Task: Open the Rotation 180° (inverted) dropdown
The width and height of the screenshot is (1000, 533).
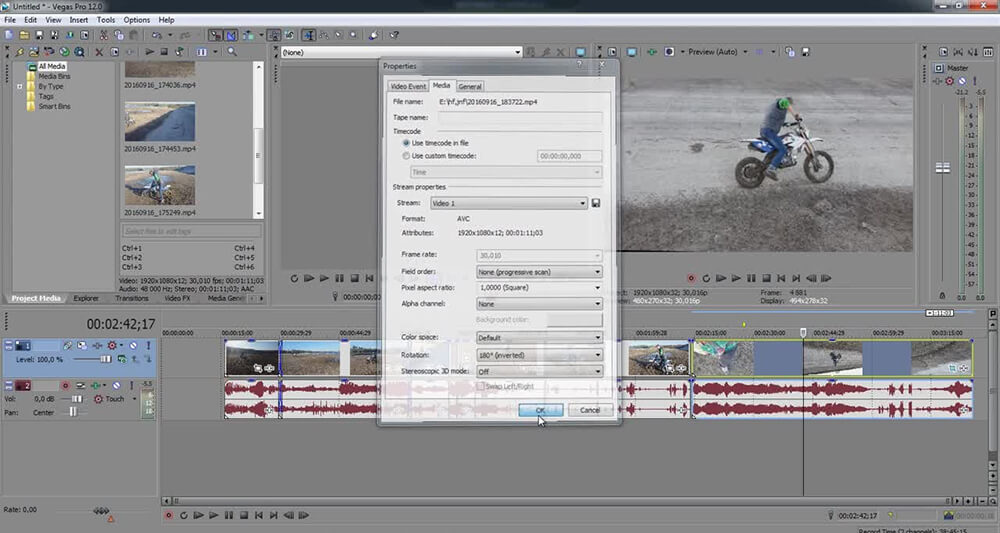Action: [539, 354]
